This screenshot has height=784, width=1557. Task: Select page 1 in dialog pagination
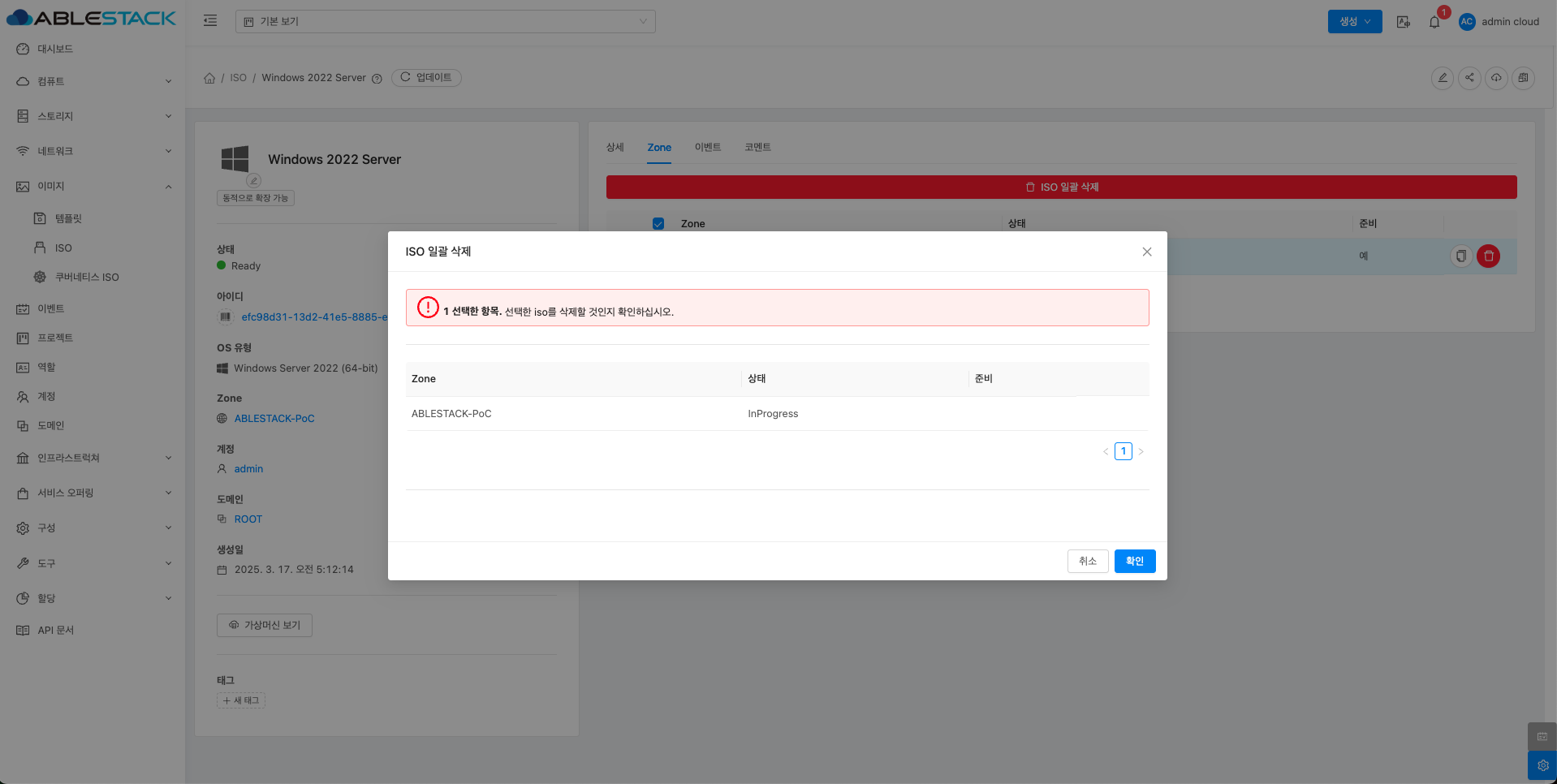pyautogui.click(x=1123, y=451)
